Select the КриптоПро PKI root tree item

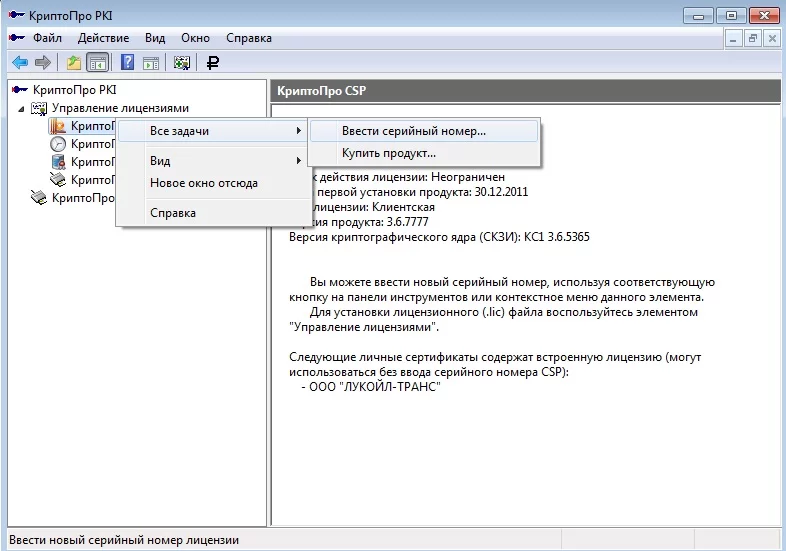pyautogui.click(x=75, y=90)
